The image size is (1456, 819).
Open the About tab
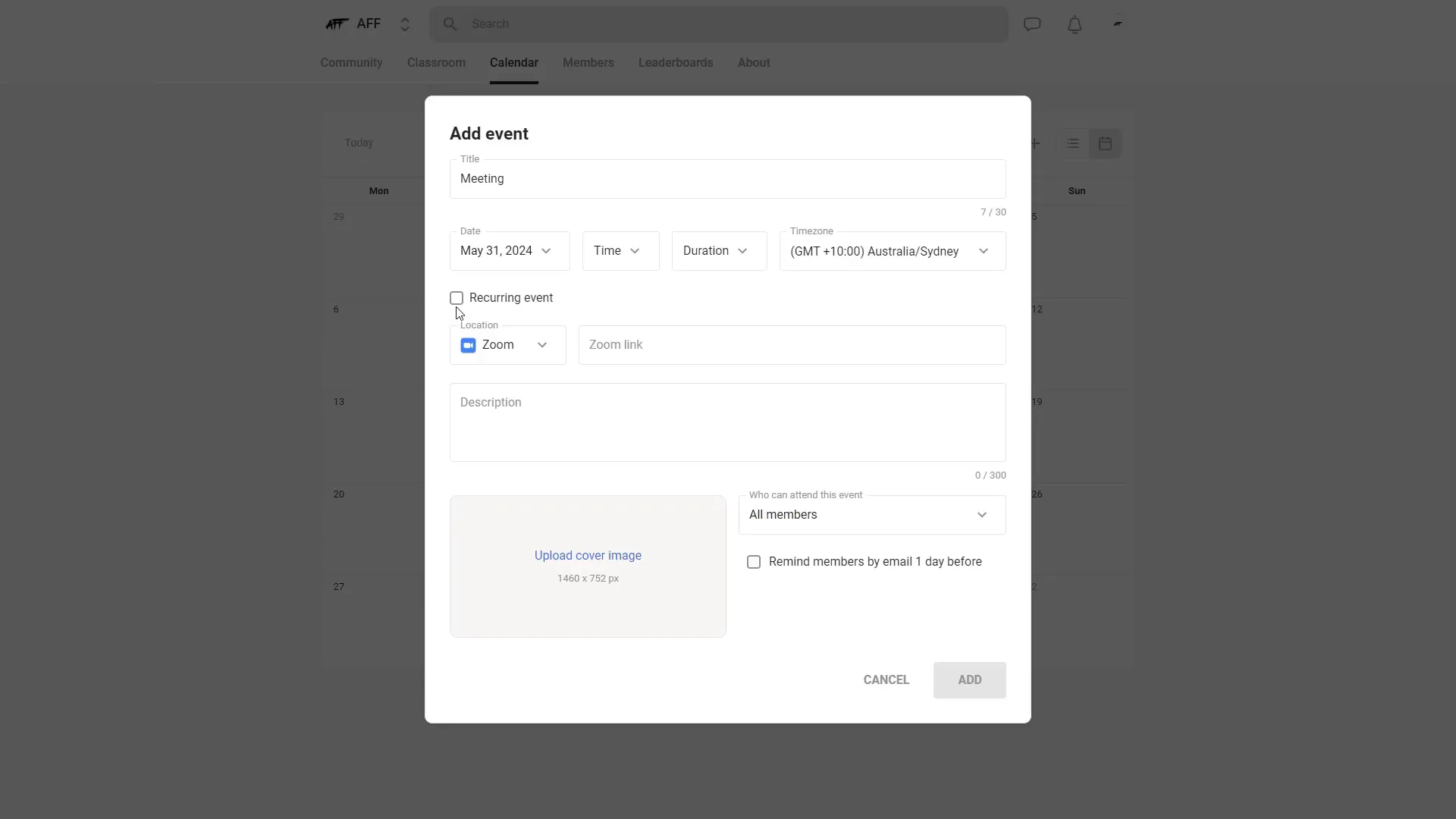pos(754,63)
